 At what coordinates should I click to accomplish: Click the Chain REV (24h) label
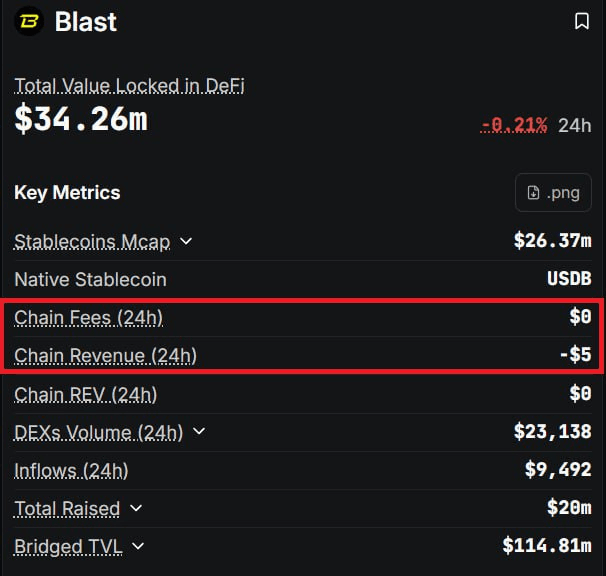pyautogui.click(x=85, y=394)
